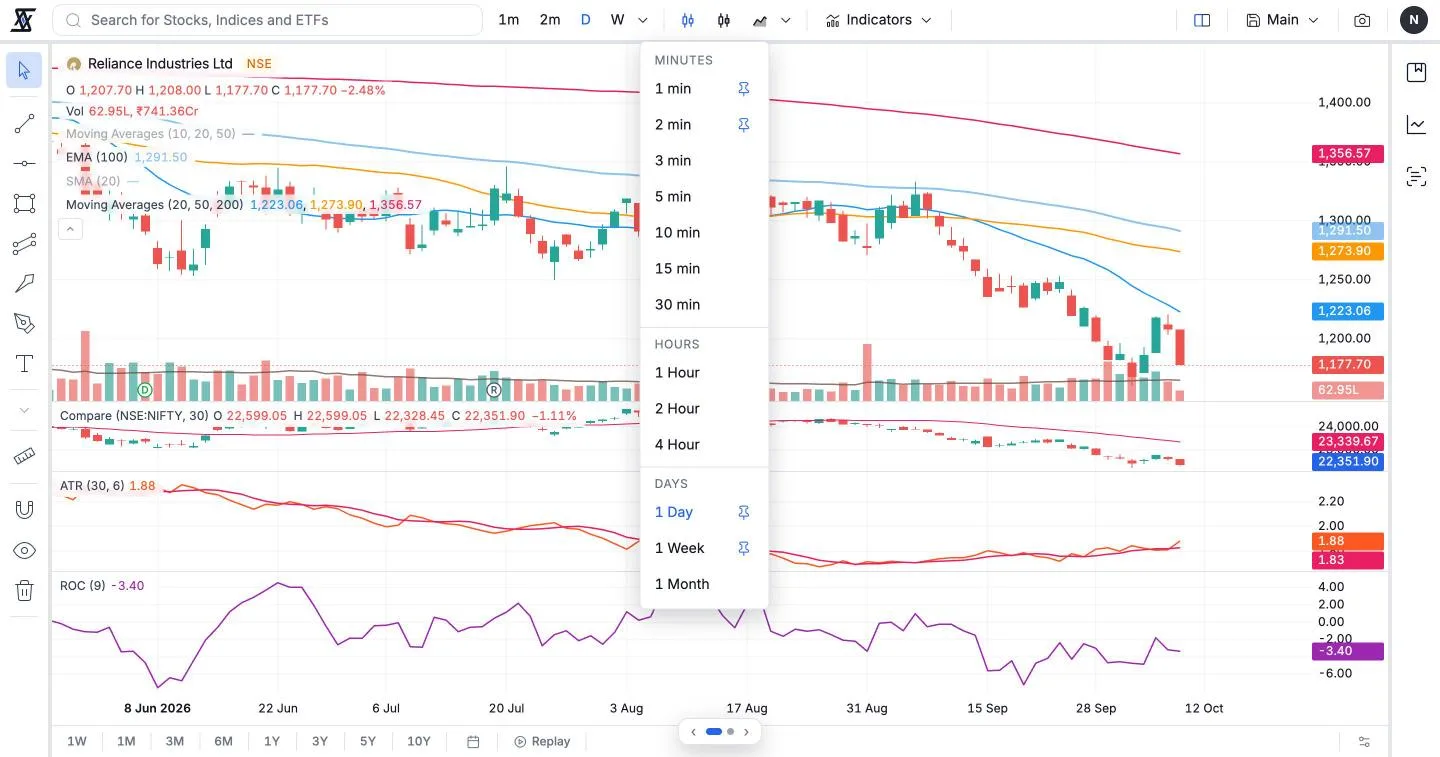Open the Main layout dropdown
The width and height of the screenshot is (1440, 757).
click(1283, 20)
